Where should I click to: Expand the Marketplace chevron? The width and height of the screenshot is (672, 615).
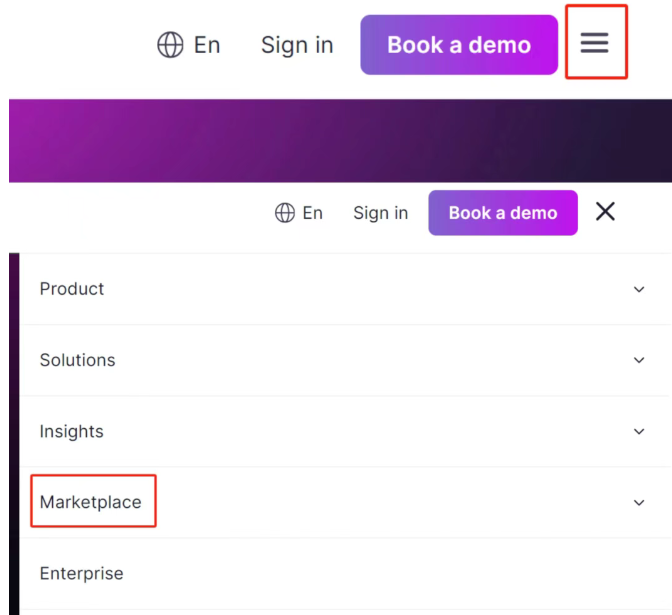point(639,502)
